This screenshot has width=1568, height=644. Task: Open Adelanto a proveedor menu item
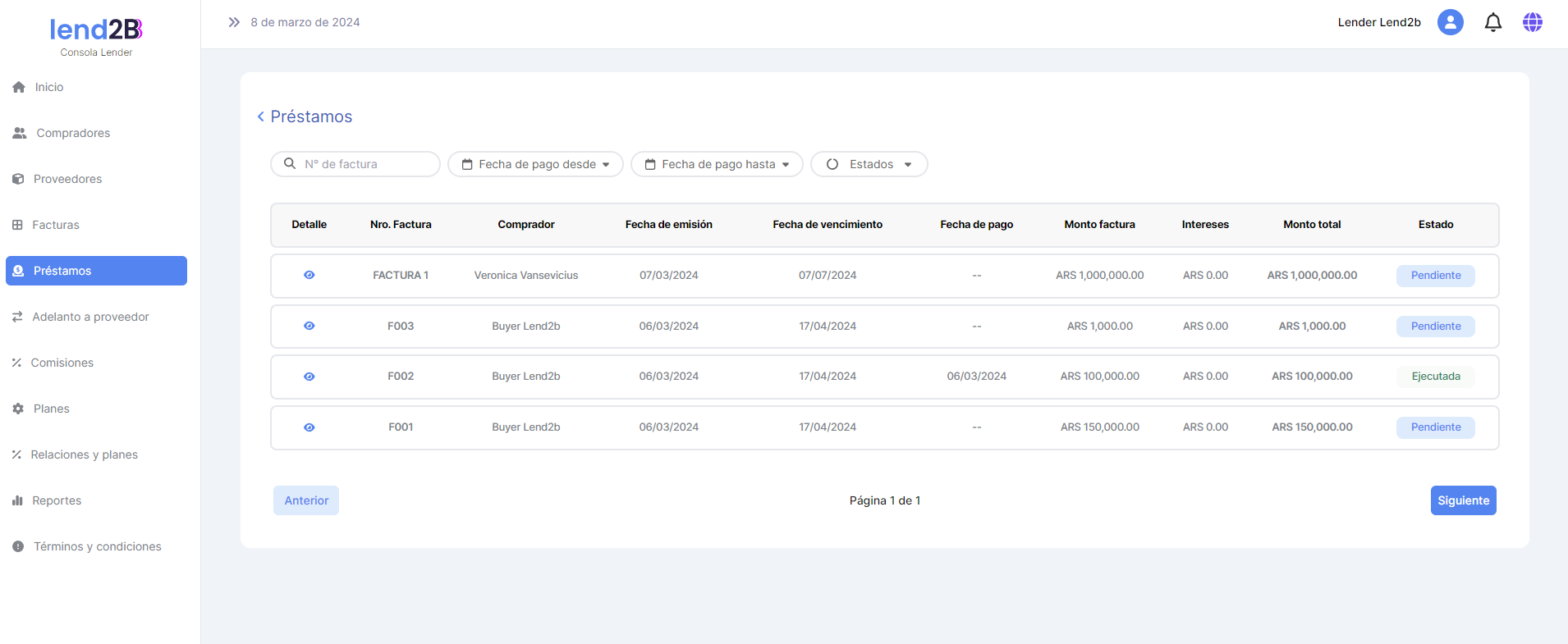pyautogui.click(x=90, y=317)
